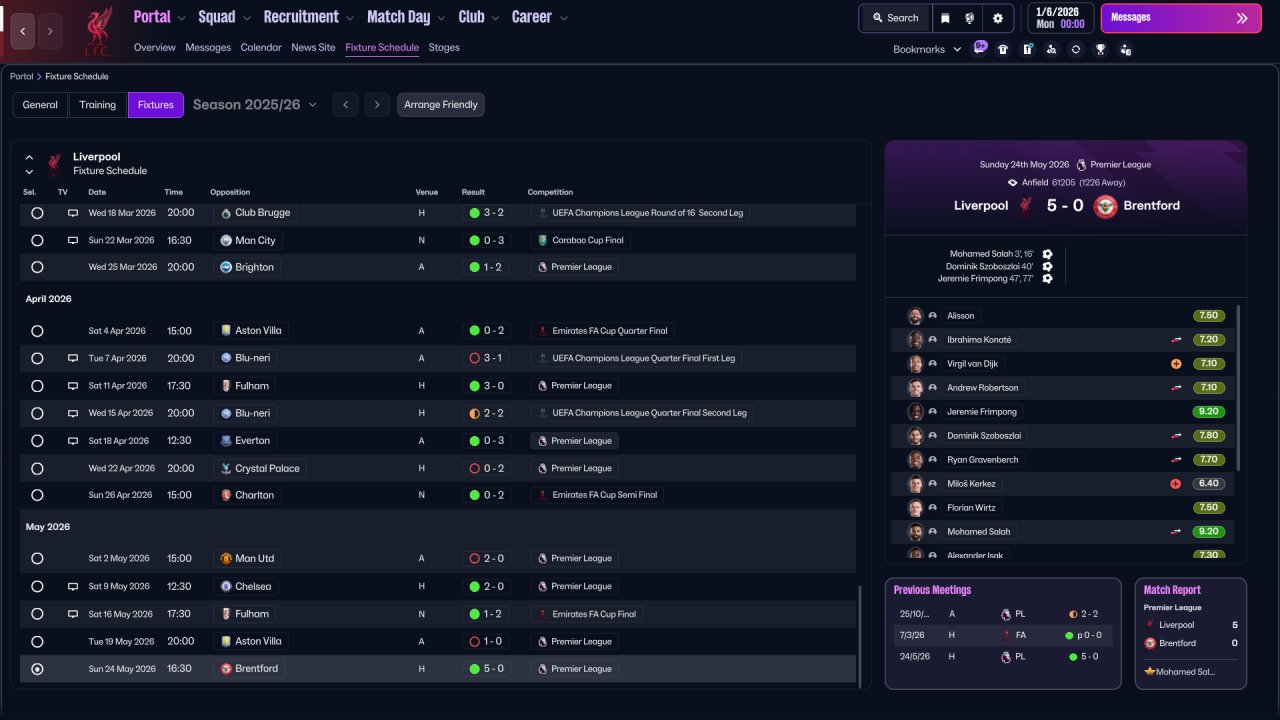Viewport: 1280px width, 720px height.
Task: Select the Crystal Palace fixture radio button
Action: point(37,468)
